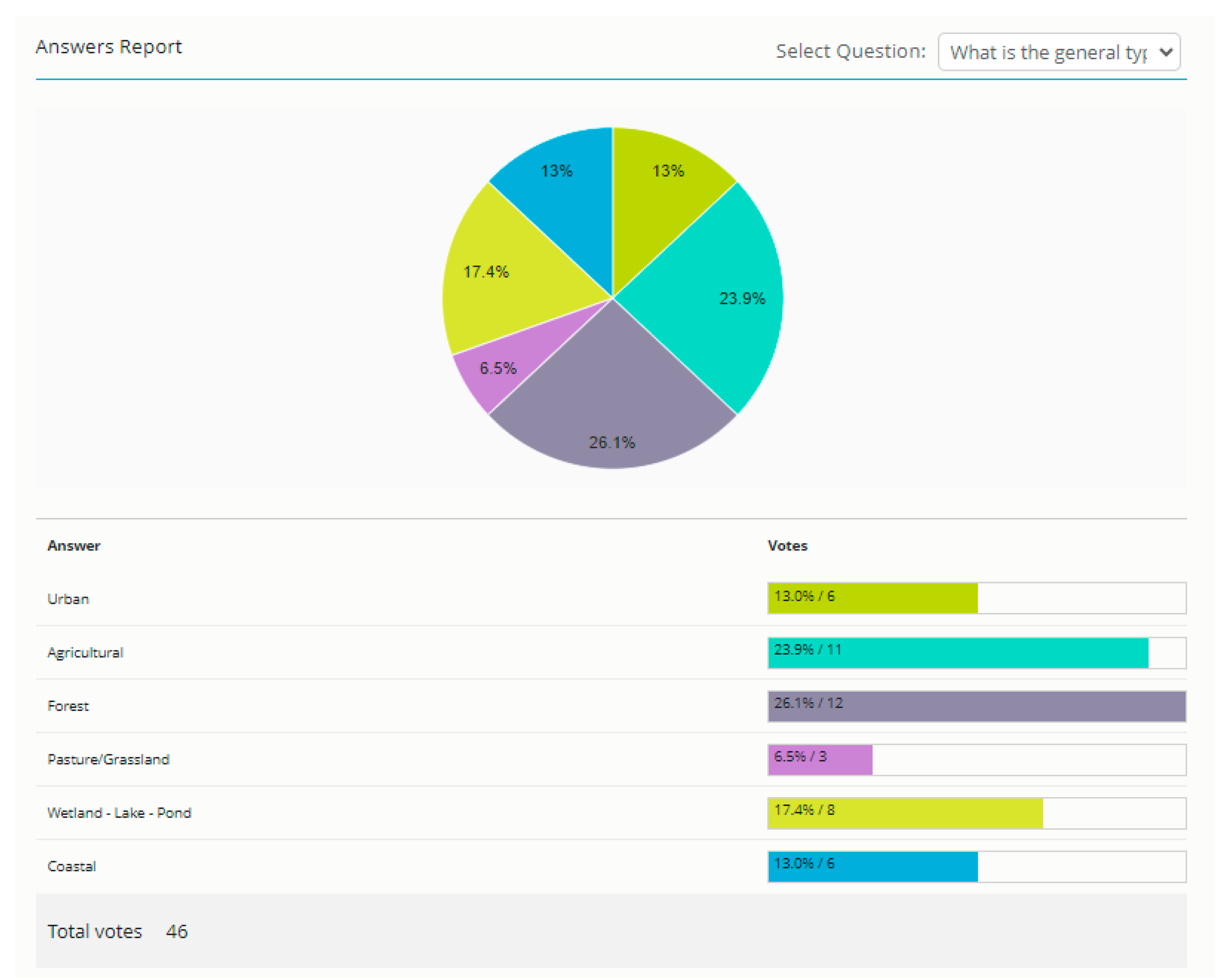This screenshot has height=980, width=1228.
Task: Select the Forest 26.1% votes bar
Action: point(976,706)
